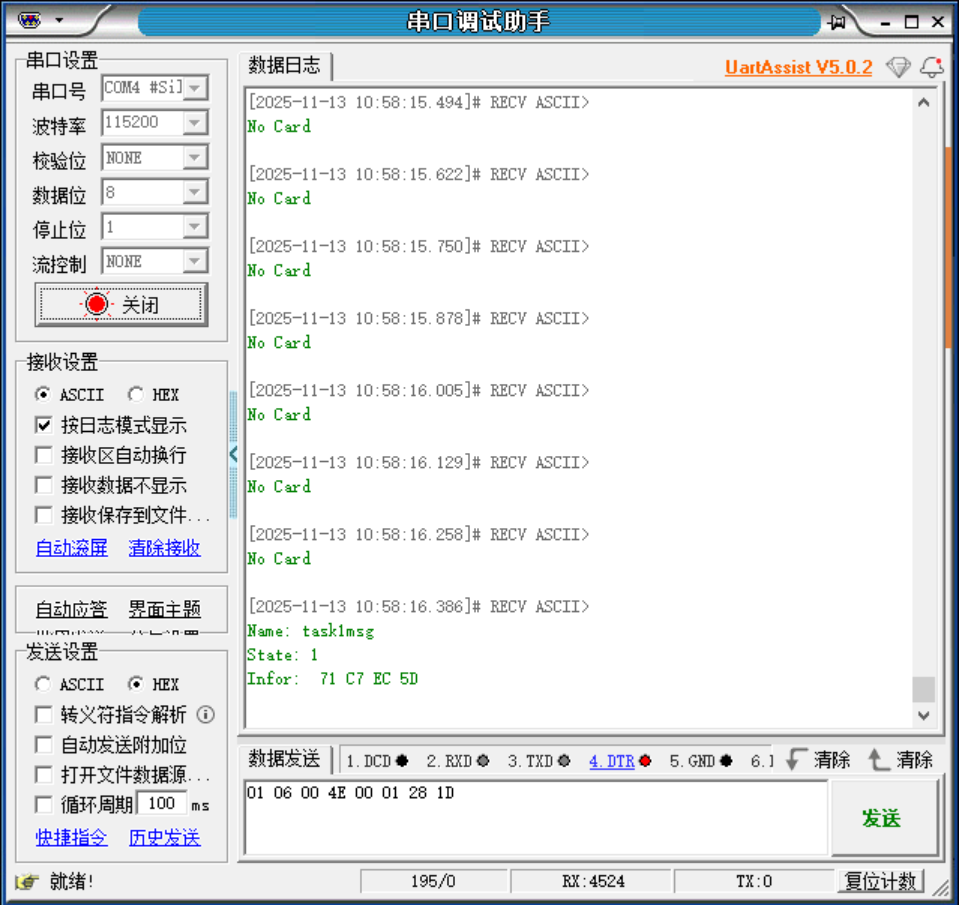Click the clear receive link
This screenshot has height=905, width=959.
[165, 547]
